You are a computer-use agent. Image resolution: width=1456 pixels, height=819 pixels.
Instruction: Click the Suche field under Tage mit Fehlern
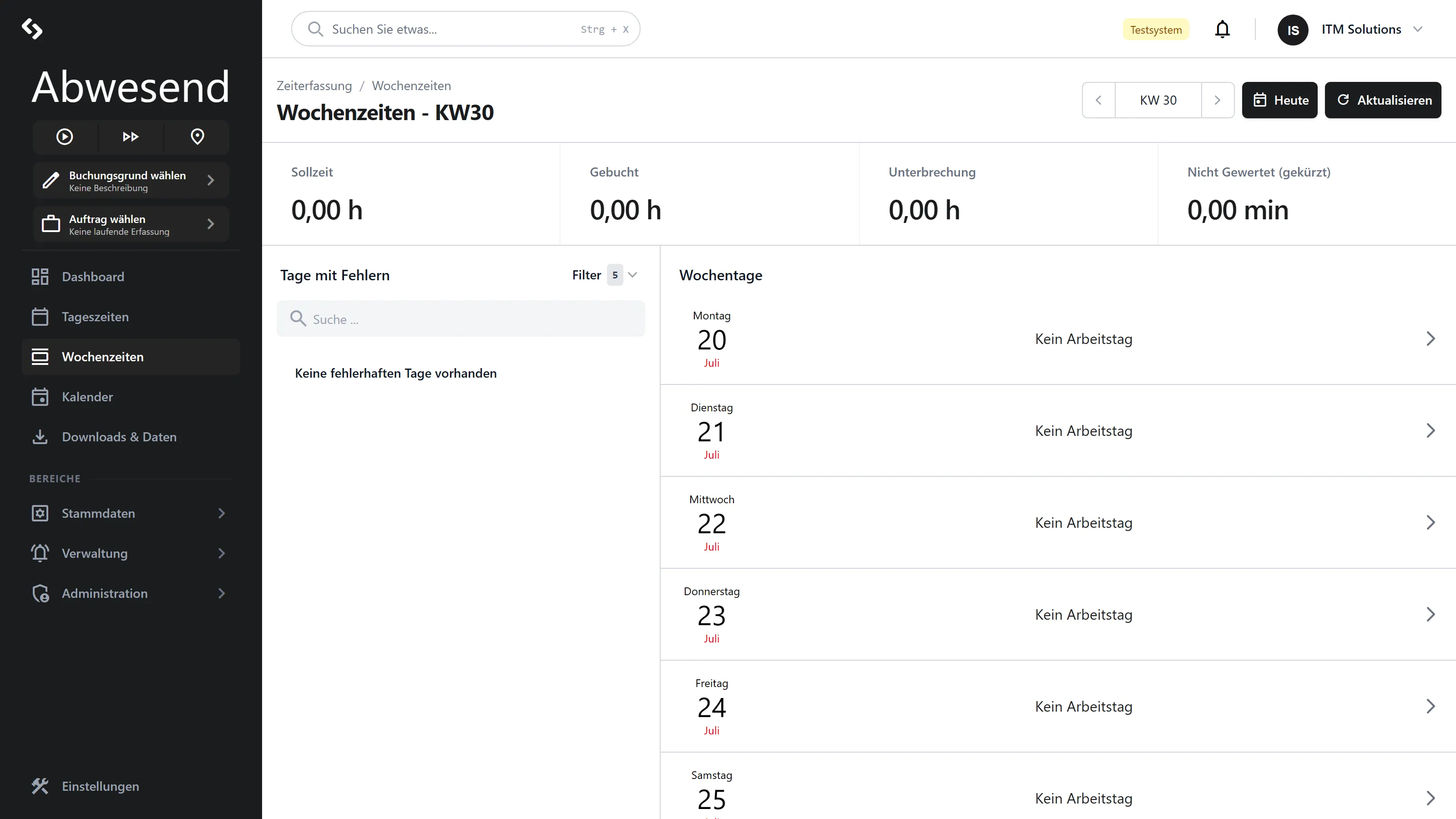(x=460, y=319)
